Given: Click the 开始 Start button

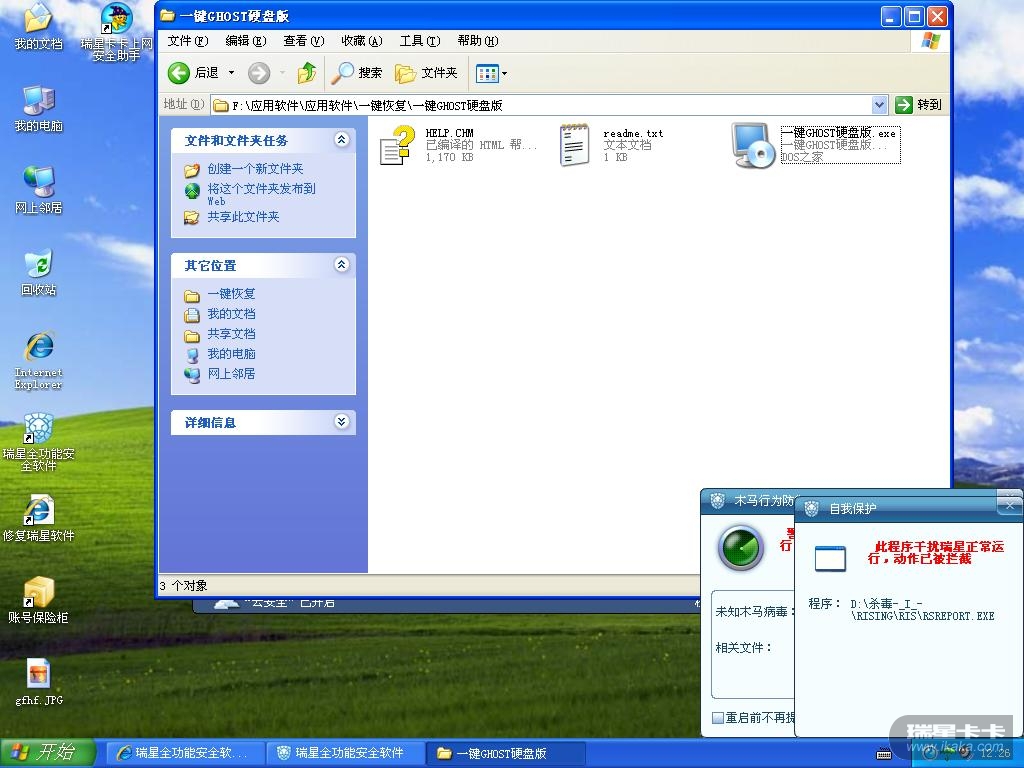Looking at the screenshot, I should (48, 753).
